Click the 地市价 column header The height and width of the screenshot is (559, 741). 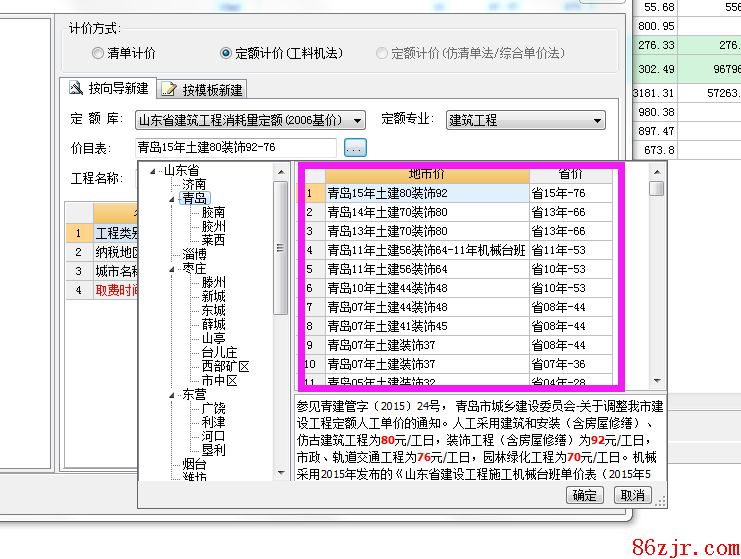(x=427, y=174)
